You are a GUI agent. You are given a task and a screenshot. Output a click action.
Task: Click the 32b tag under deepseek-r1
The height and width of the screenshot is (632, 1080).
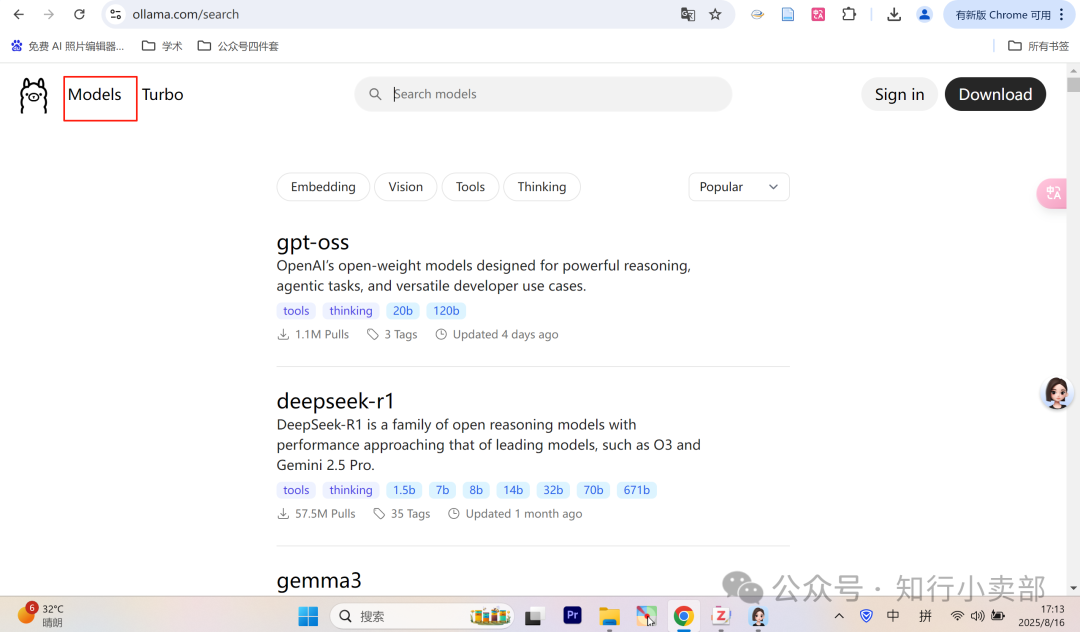tap(553, 490)
